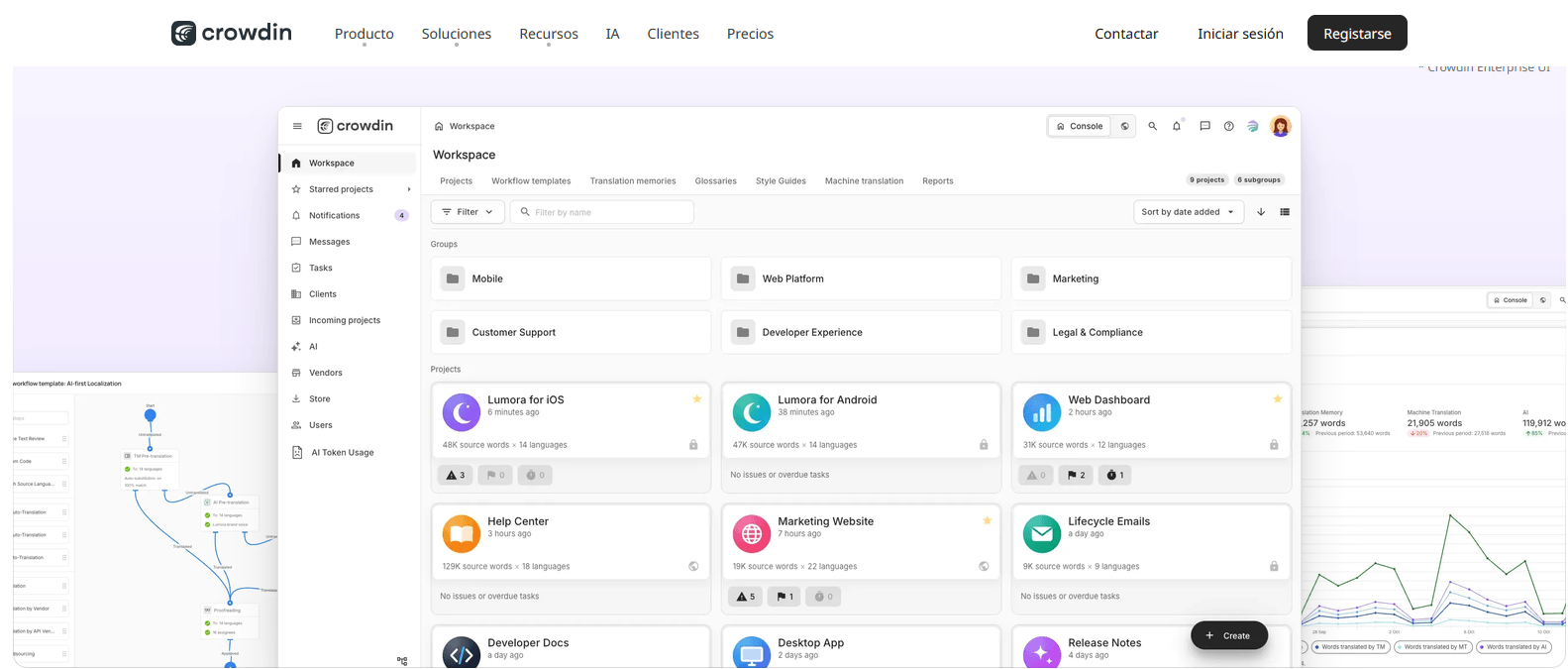Switch to list view layout icon

click(1285, 212)
